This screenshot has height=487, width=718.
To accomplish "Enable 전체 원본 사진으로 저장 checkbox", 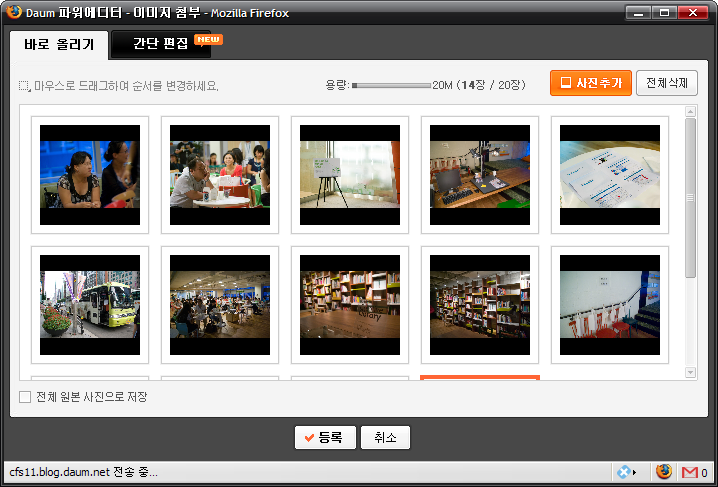I will [25, 397].
